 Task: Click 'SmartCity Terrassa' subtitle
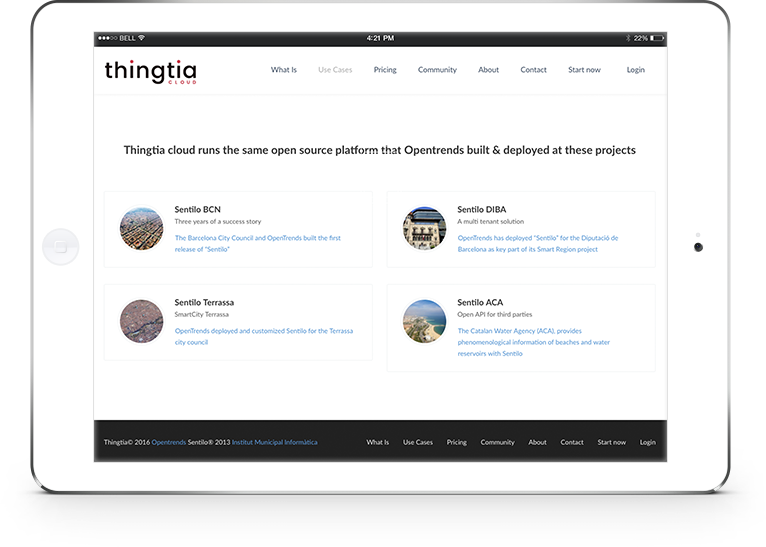202,315
